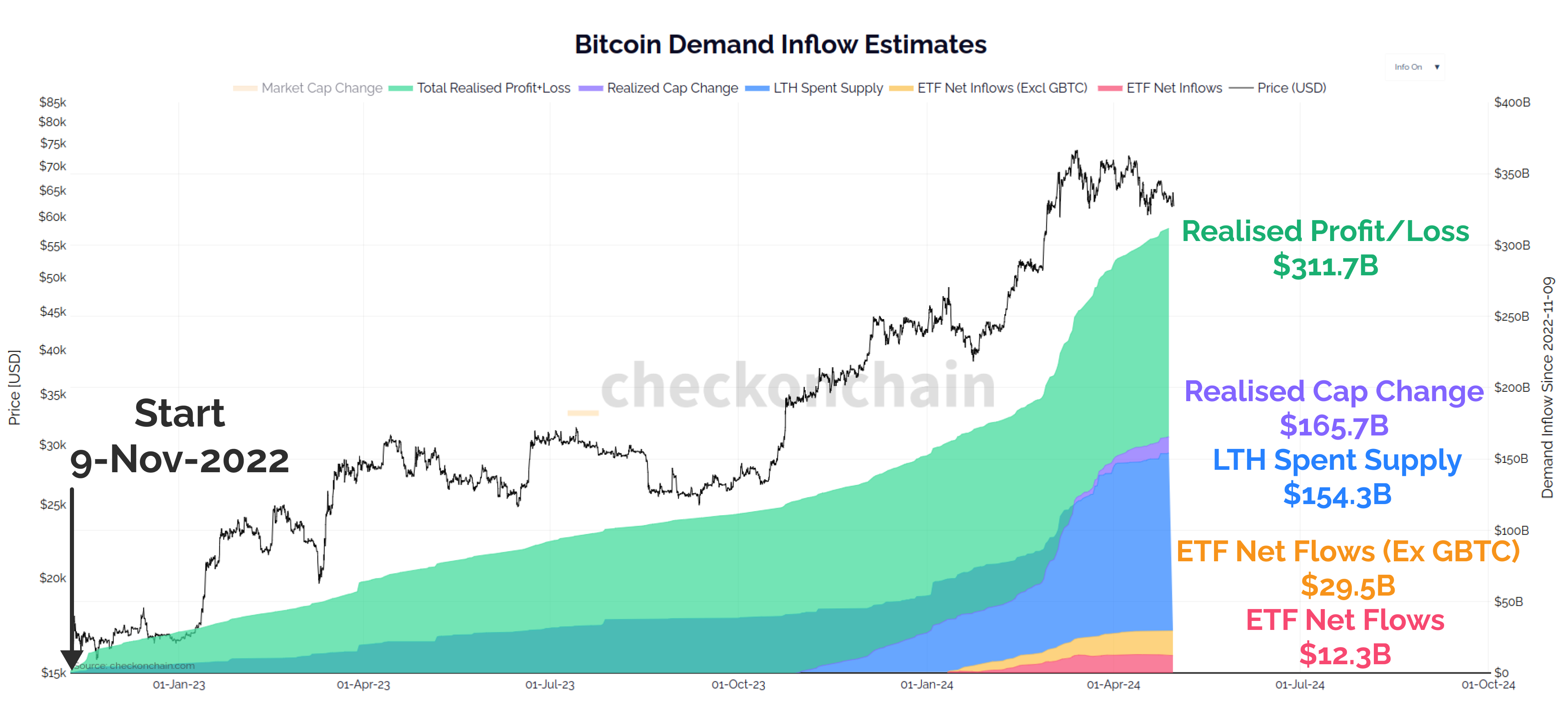Click the LTH Spent Supply $154.3B blue label

tap(1337, 478)
